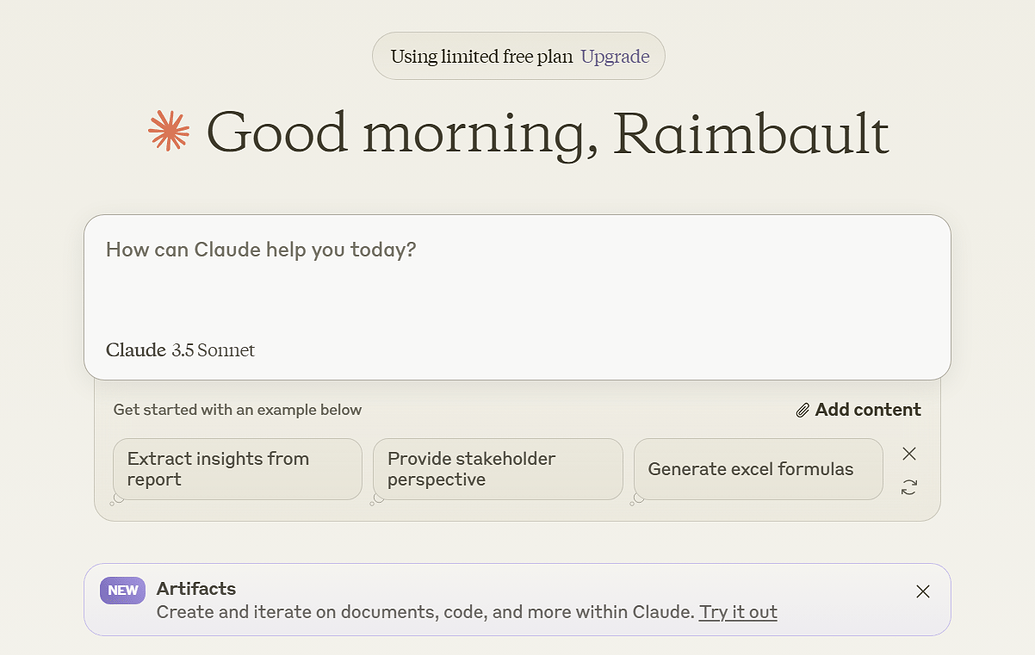Dismiss the Artifacts announcement banner
The image size is (1035, 655).
(923, 592)
